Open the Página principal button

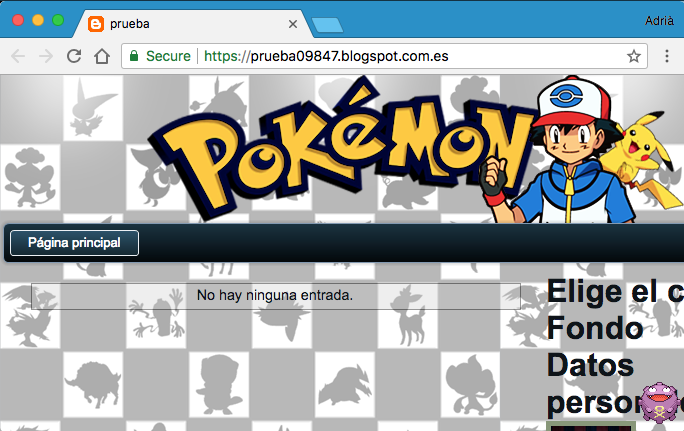[x=74, y=243]
